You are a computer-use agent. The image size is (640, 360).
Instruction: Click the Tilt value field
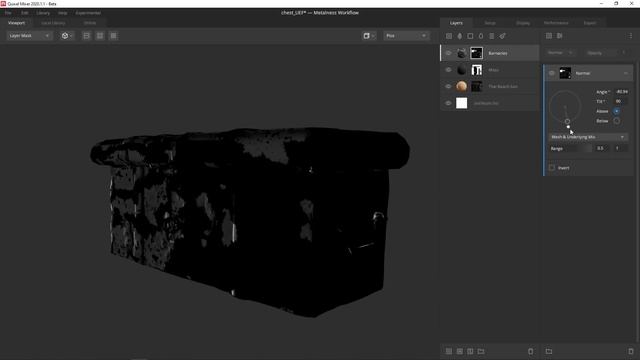pyautogui.click(x=622, y=101)
